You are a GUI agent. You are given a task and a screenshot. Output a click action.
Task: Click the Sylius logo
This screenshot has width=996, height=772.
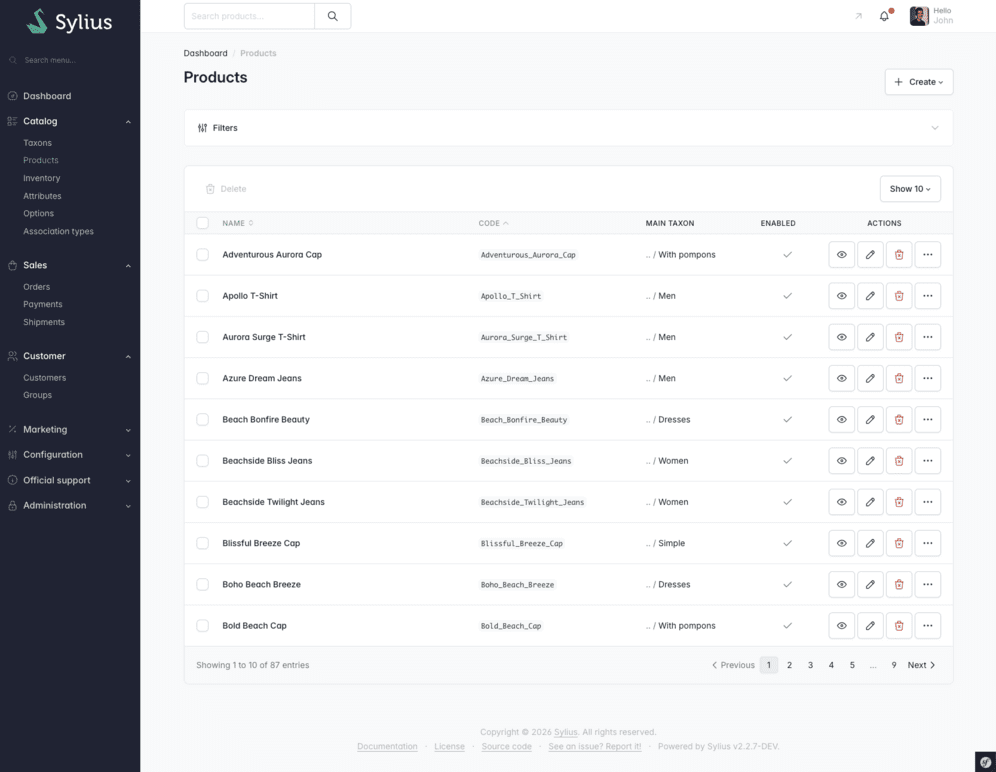[x=69, y=22]
